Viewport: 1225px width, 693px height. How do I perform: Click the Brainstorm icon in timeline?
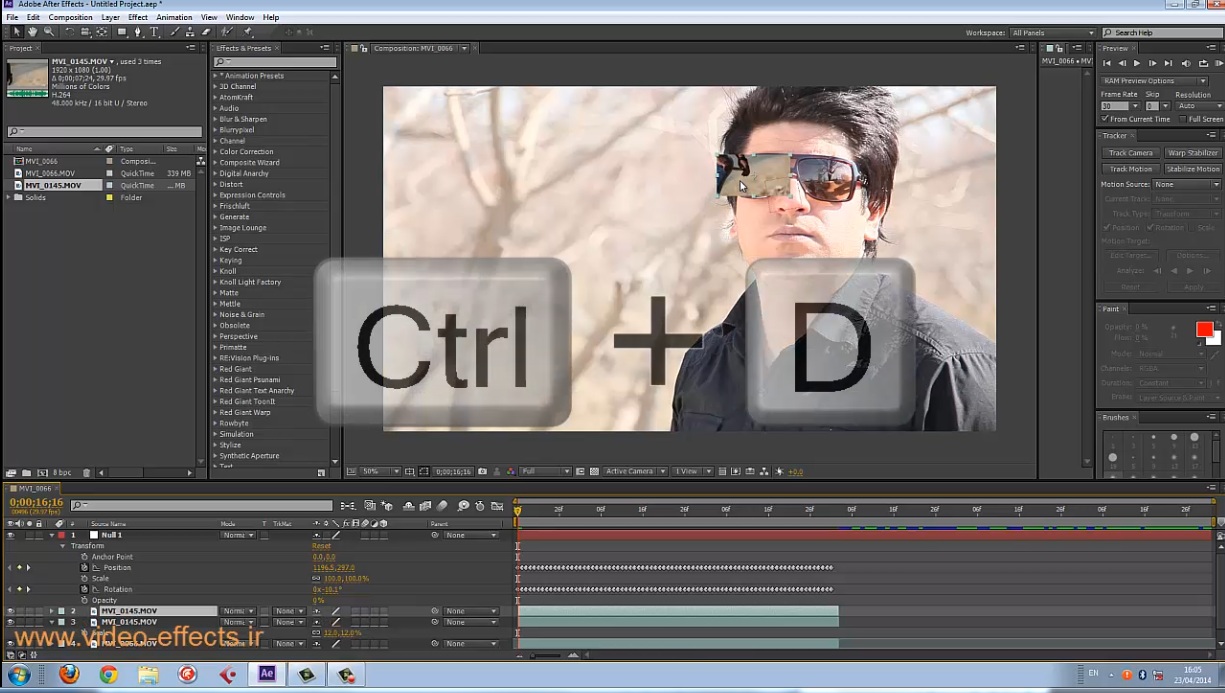click(x=463, y=506)
